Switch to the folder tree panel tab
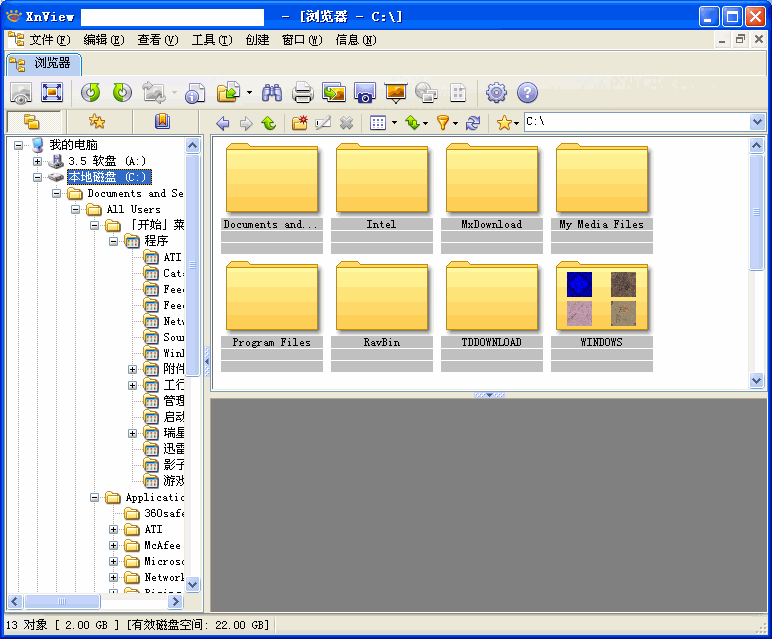Image resolution: width=772 pixels, height=639 pixels. pos(32,122)
